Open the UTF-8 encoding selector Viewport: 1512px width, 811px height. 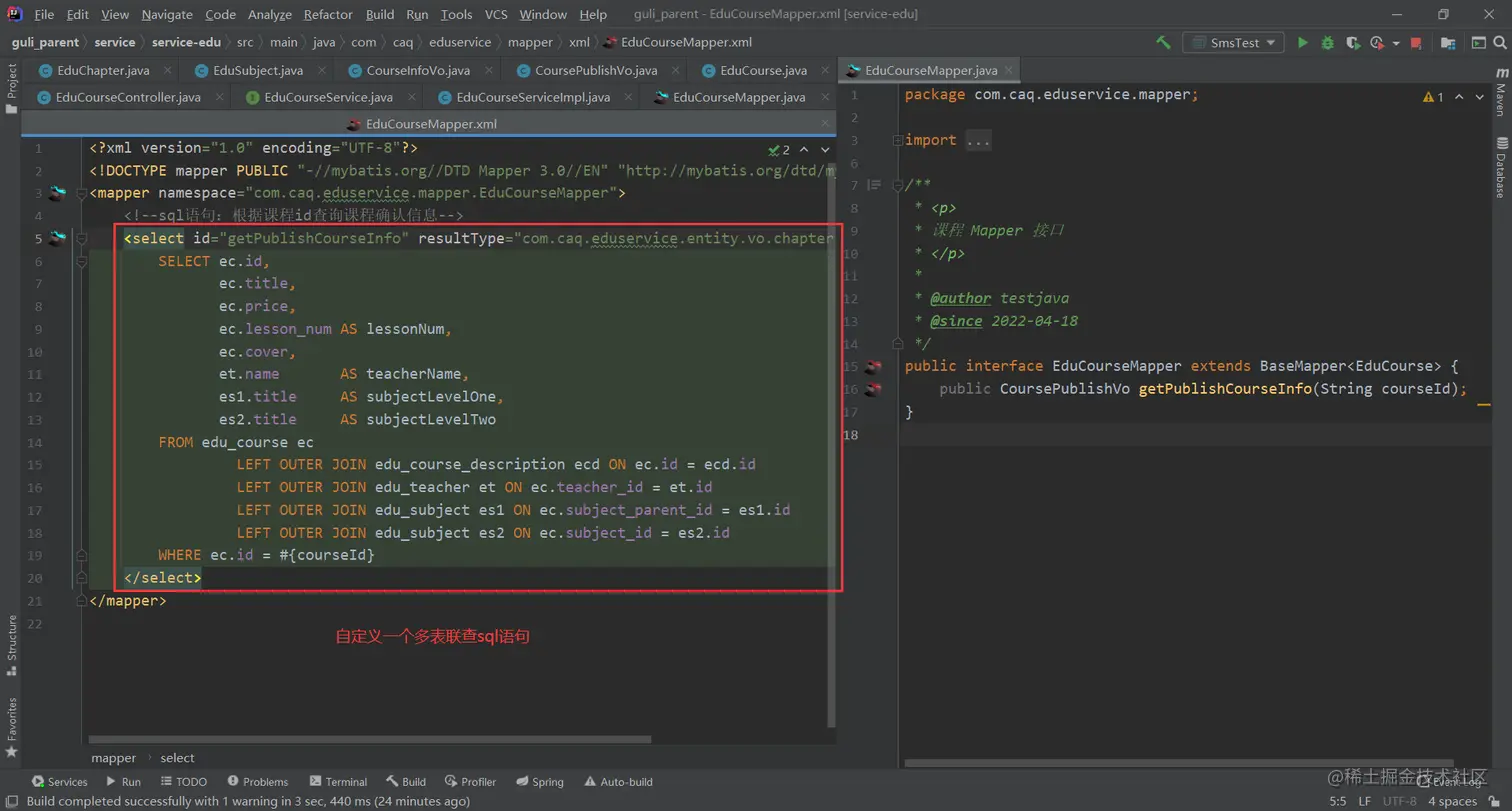click(x=1398, y=801)
